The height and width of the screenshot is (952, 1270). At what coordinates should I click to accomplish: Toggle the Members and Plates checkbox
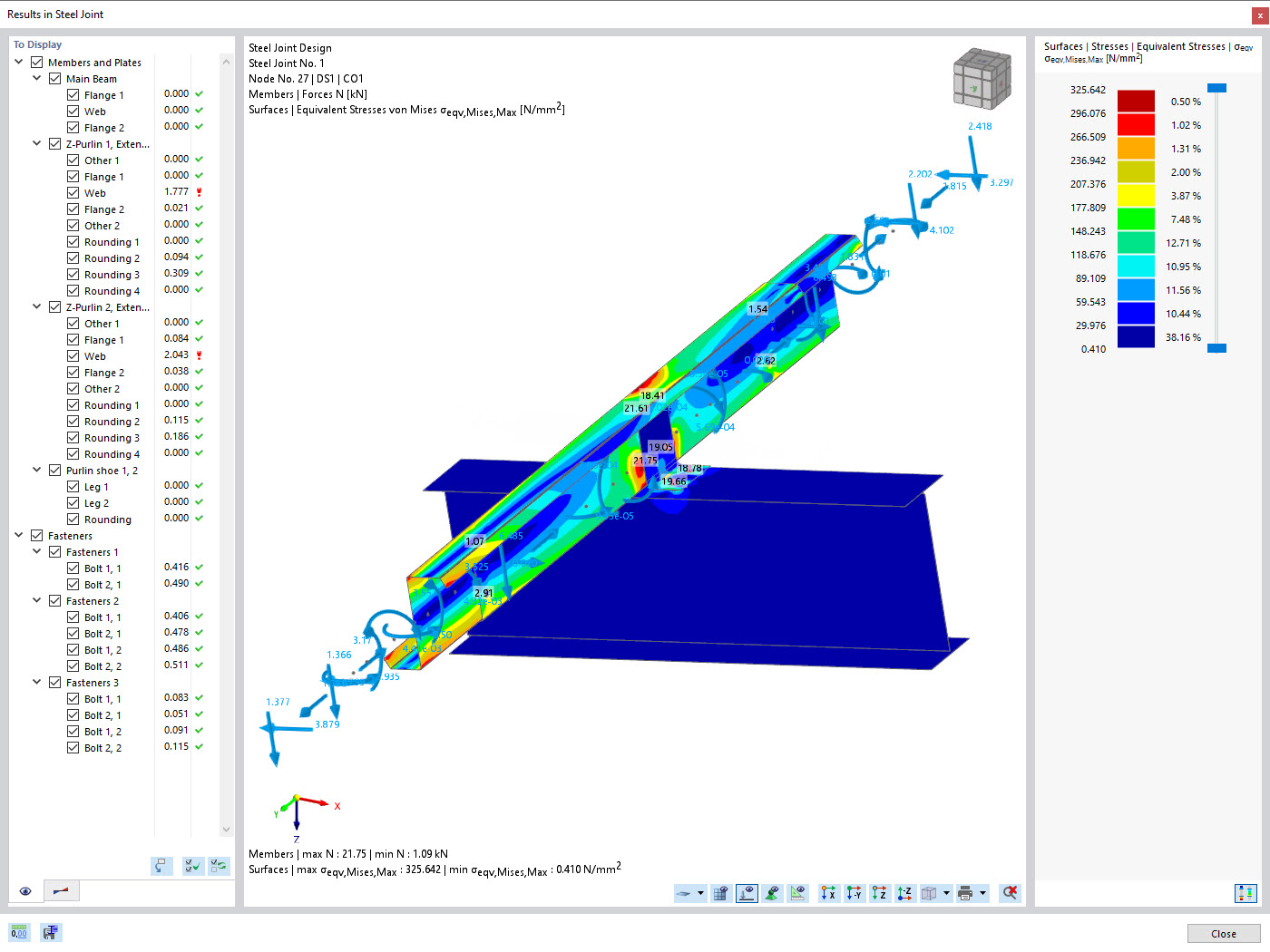pos(36,63)
